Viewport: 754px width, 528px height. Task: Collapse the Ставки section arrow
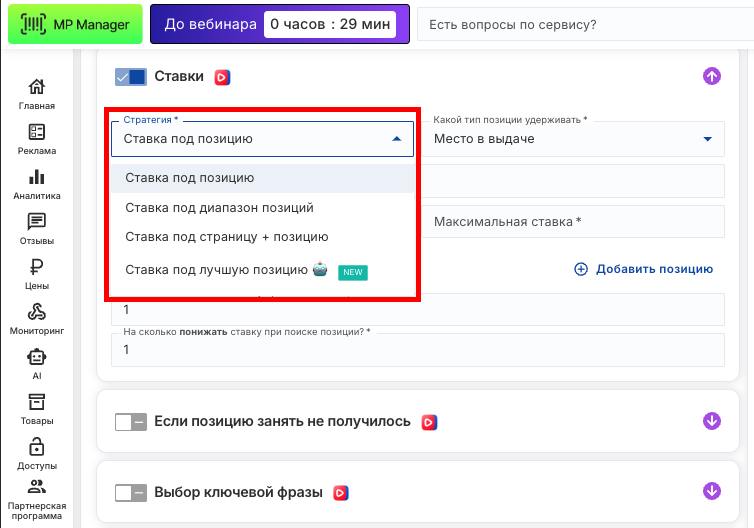click(x=712, y=76)
